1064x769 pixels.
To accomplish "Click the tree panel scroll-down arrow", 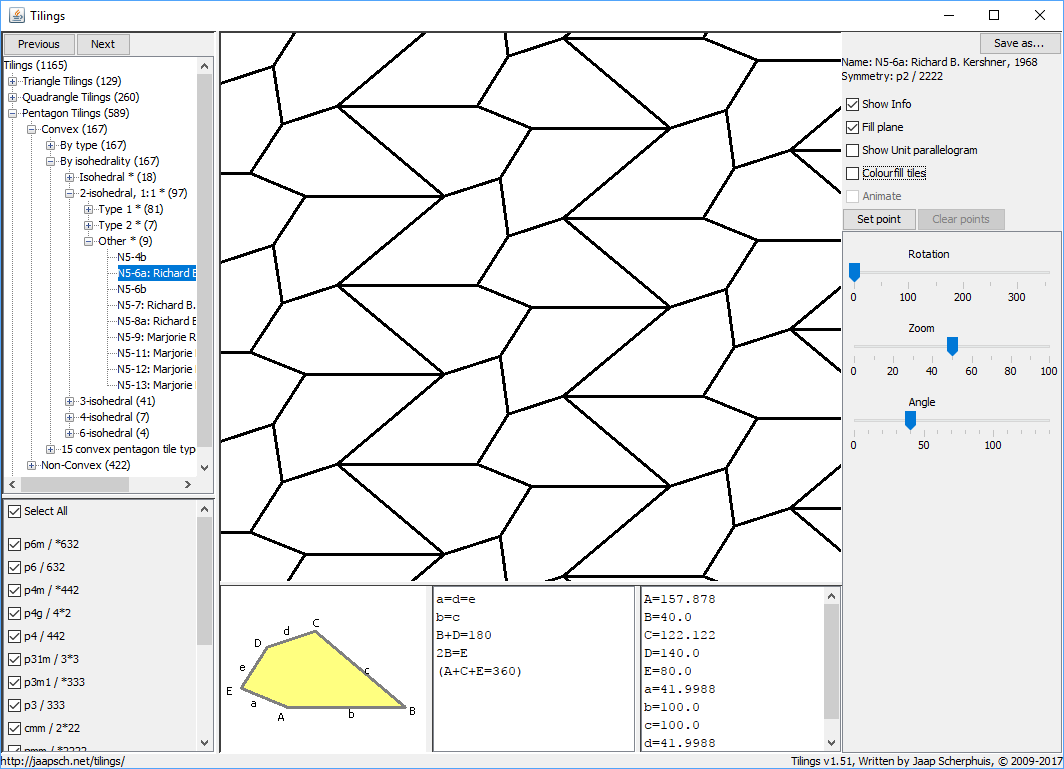I will click(204, 468).
